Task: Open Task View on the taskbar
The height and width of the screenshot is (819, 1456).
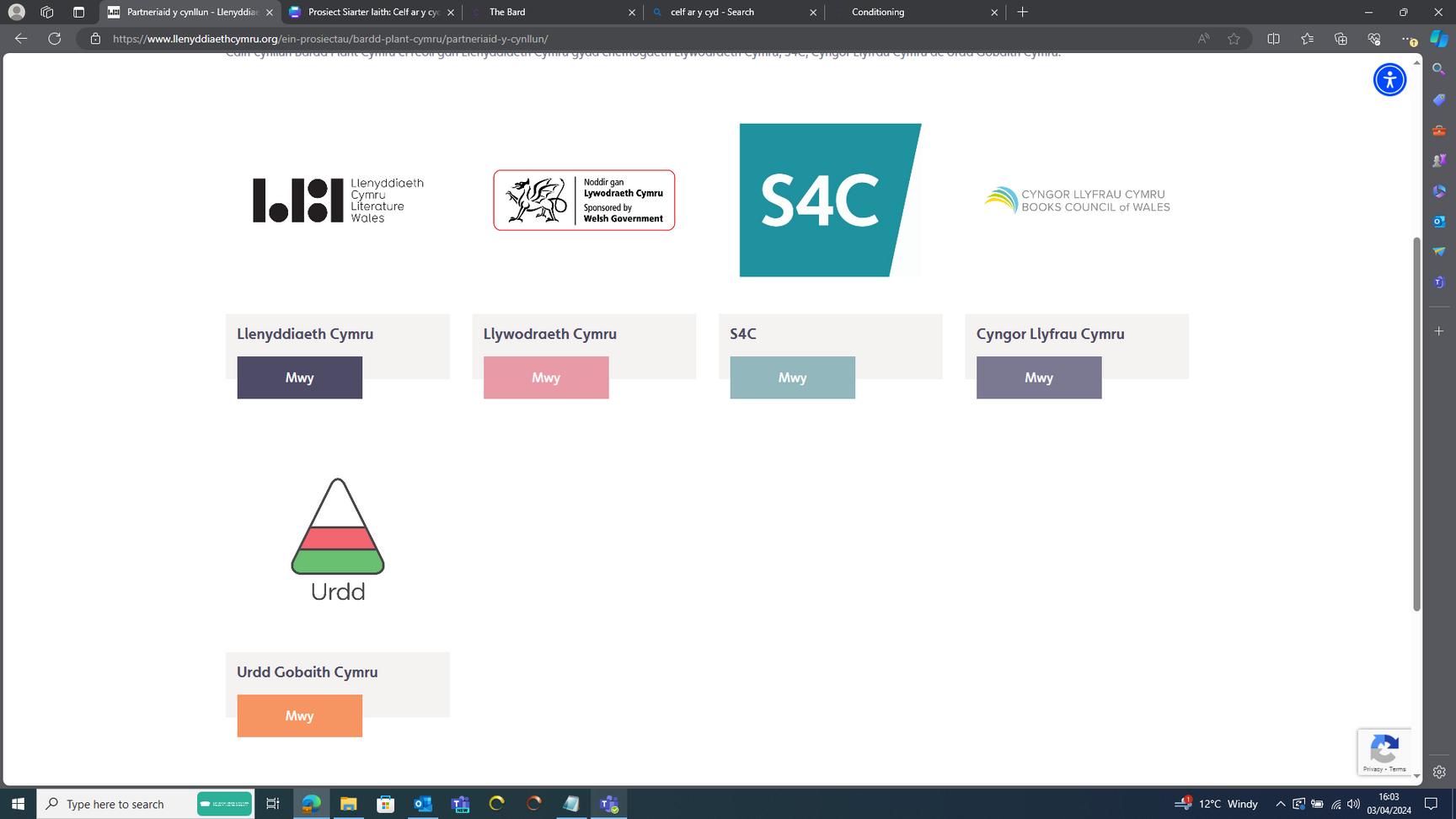Action: coord(272,804)
